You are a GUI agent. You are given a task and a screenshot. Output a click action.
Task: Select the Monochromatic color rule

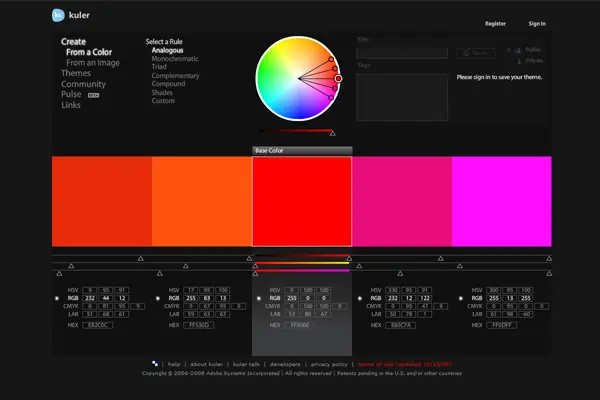point(174,58)
